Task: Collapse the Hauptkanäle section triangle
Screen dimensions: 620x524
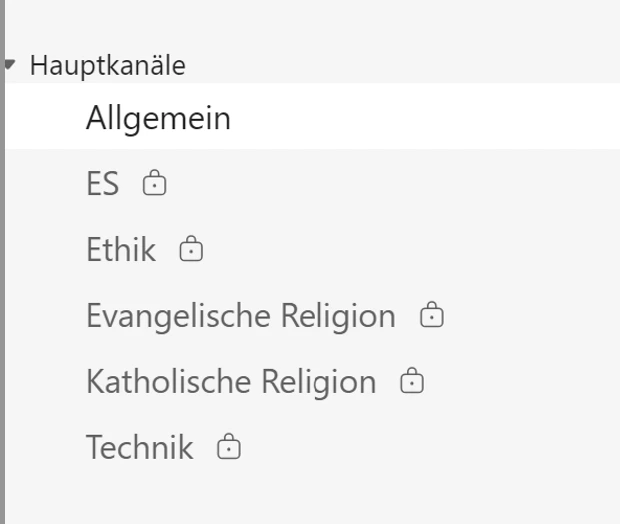Action: [x=10, y=66]
